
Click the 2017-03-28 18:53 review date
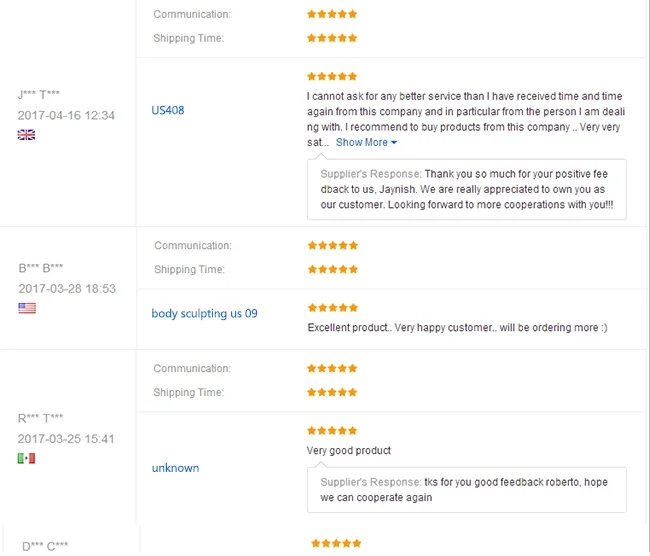tap(67, 289)
